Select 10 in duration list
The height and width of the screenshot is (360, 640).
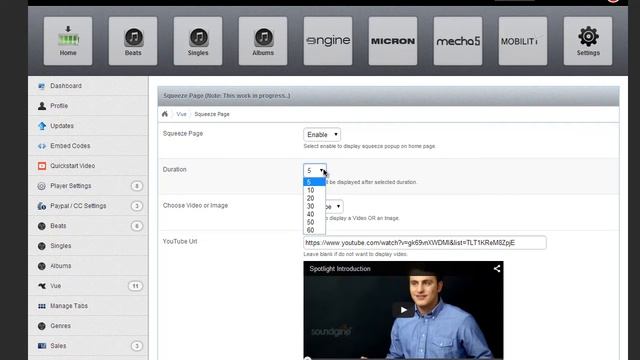[x=314, y=190]
